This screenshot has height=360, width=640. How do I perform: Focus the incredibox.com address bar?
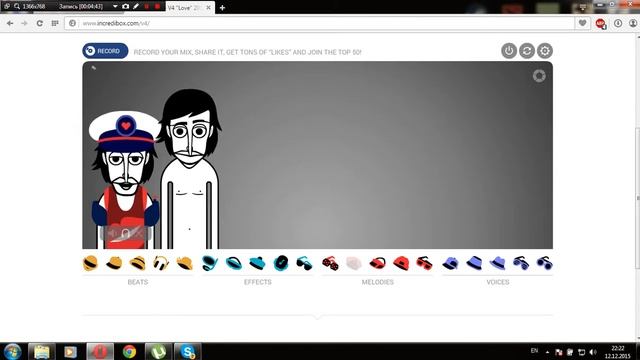(x=319, y=24)
